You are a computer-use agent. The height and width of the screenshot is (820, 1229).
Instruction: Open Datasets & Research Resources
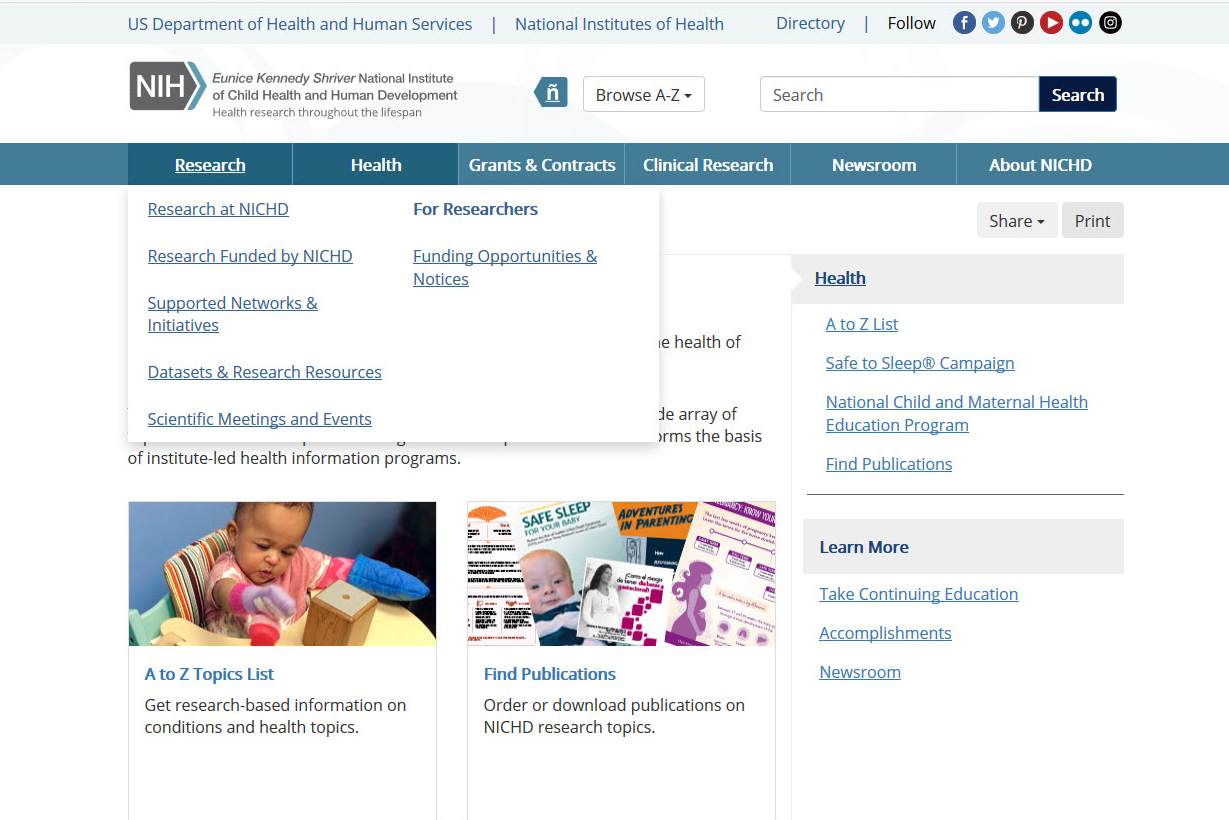(x=264, y=371)
